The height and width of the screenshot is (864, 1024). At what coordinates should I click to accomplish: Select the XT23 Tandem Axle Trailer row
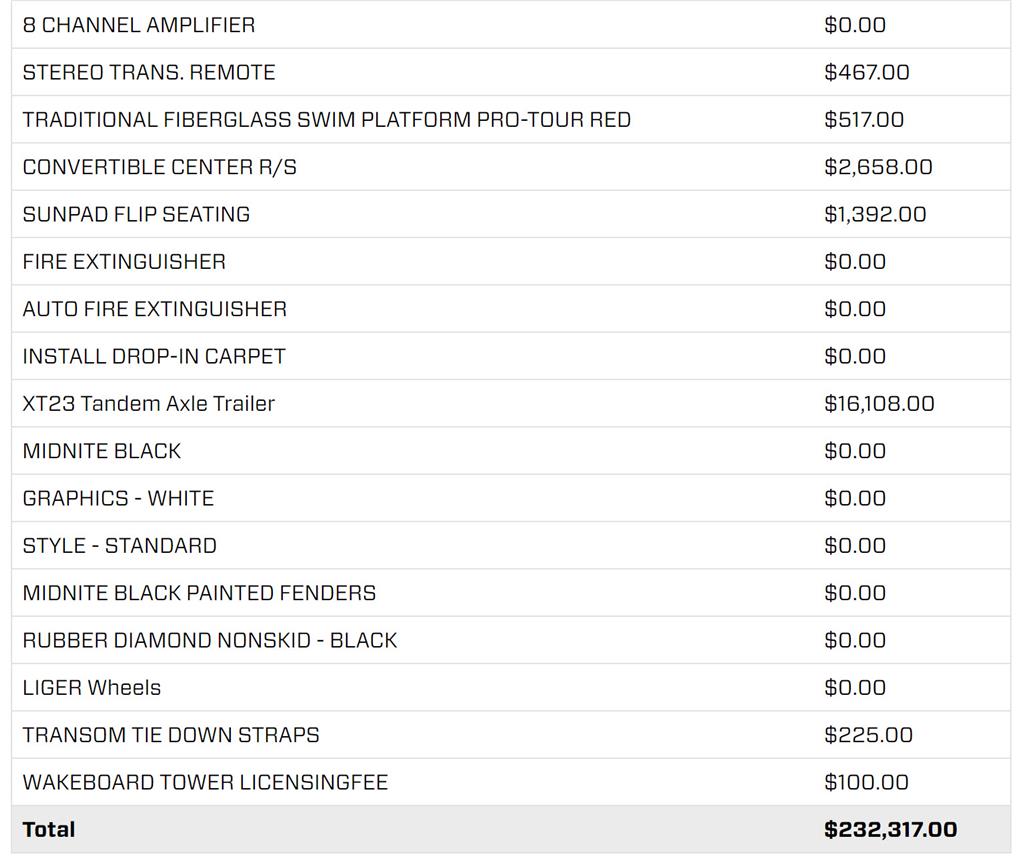coord(511,404)
